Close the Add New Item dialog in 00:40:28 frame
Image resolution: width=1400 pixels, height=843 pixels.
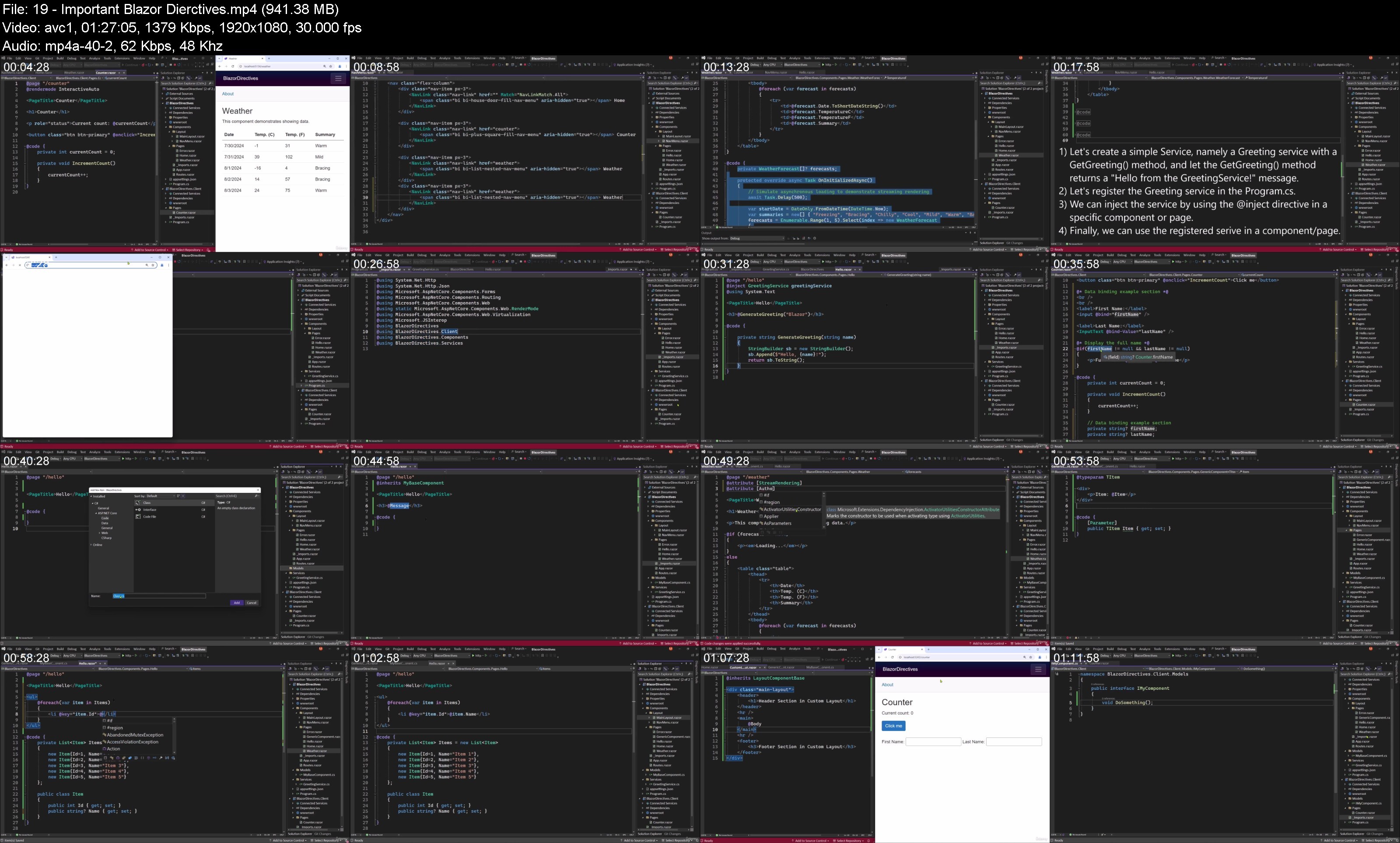click(258, 490)
